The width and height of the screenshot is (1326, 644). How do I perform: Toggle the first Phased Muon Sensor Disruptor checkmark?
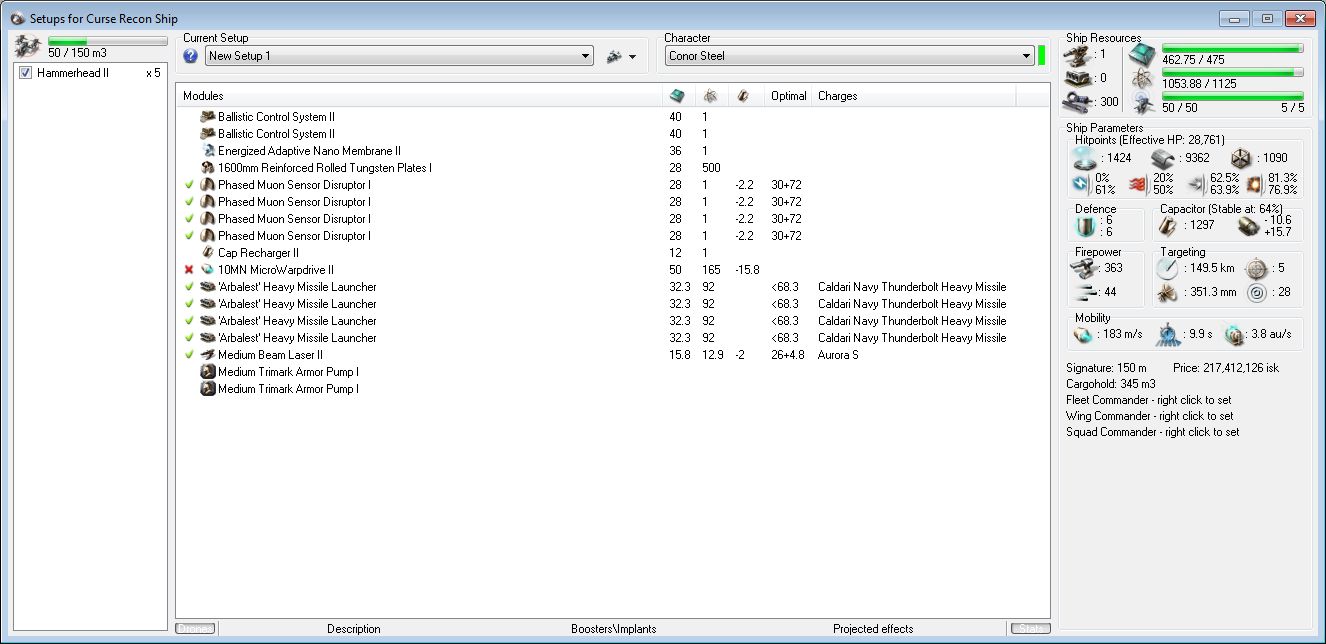point(189,185)
